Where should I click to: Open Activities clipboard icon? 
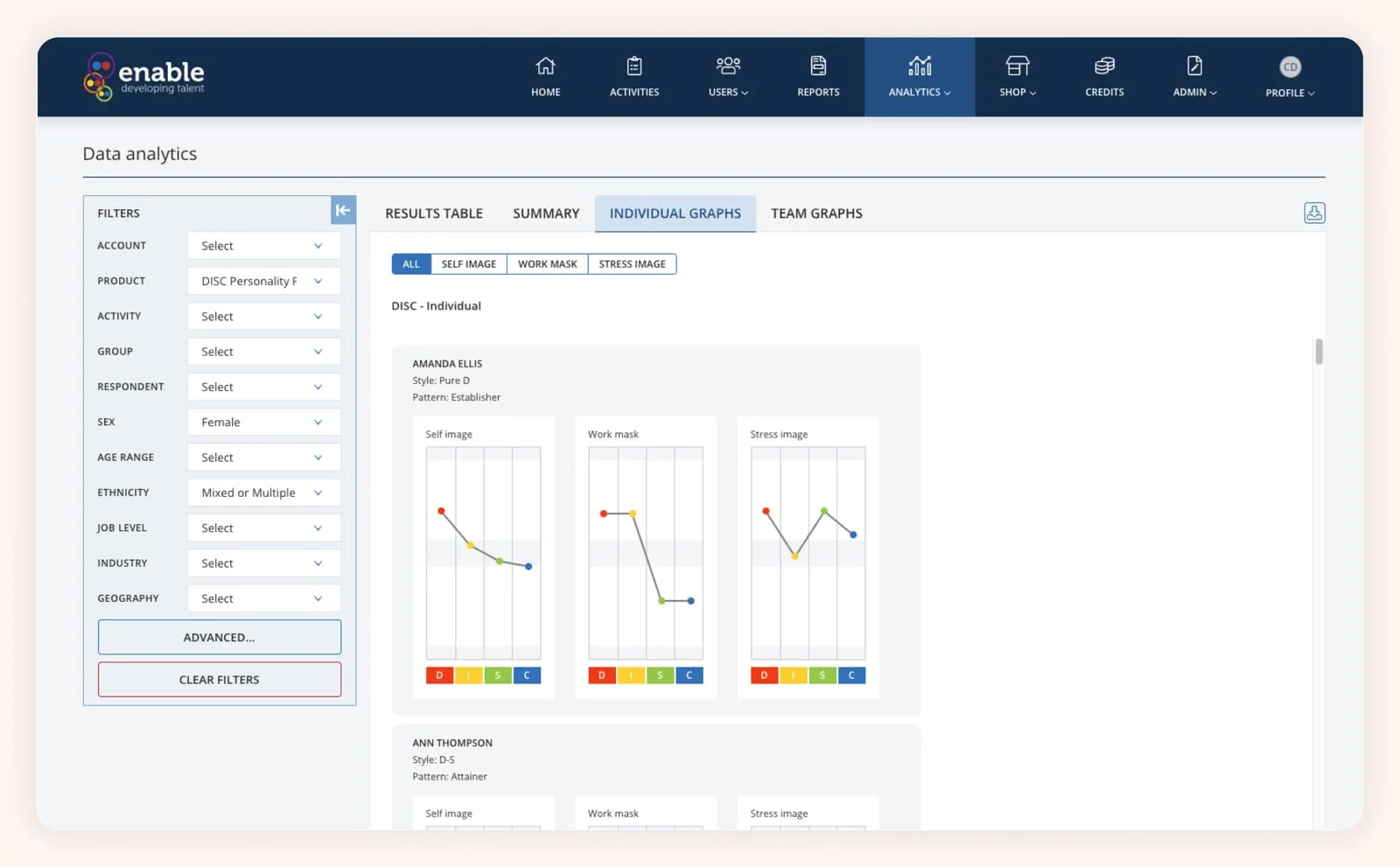(x=634, y=66)
